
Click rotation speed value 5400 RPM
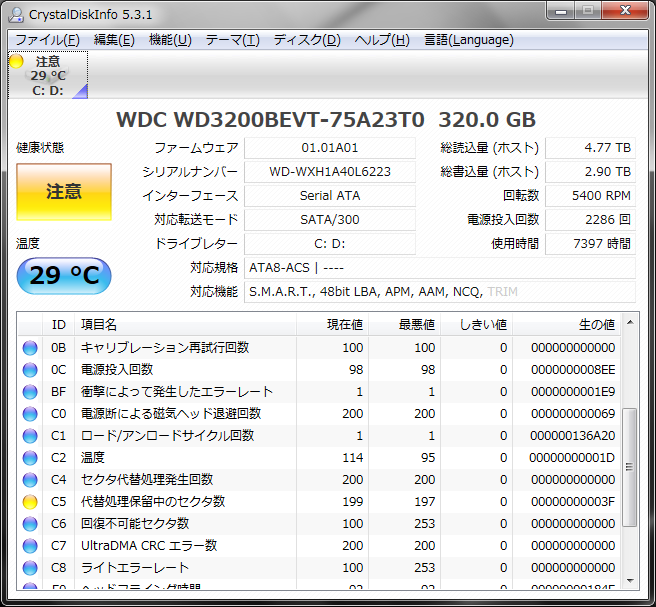[590, 196]
